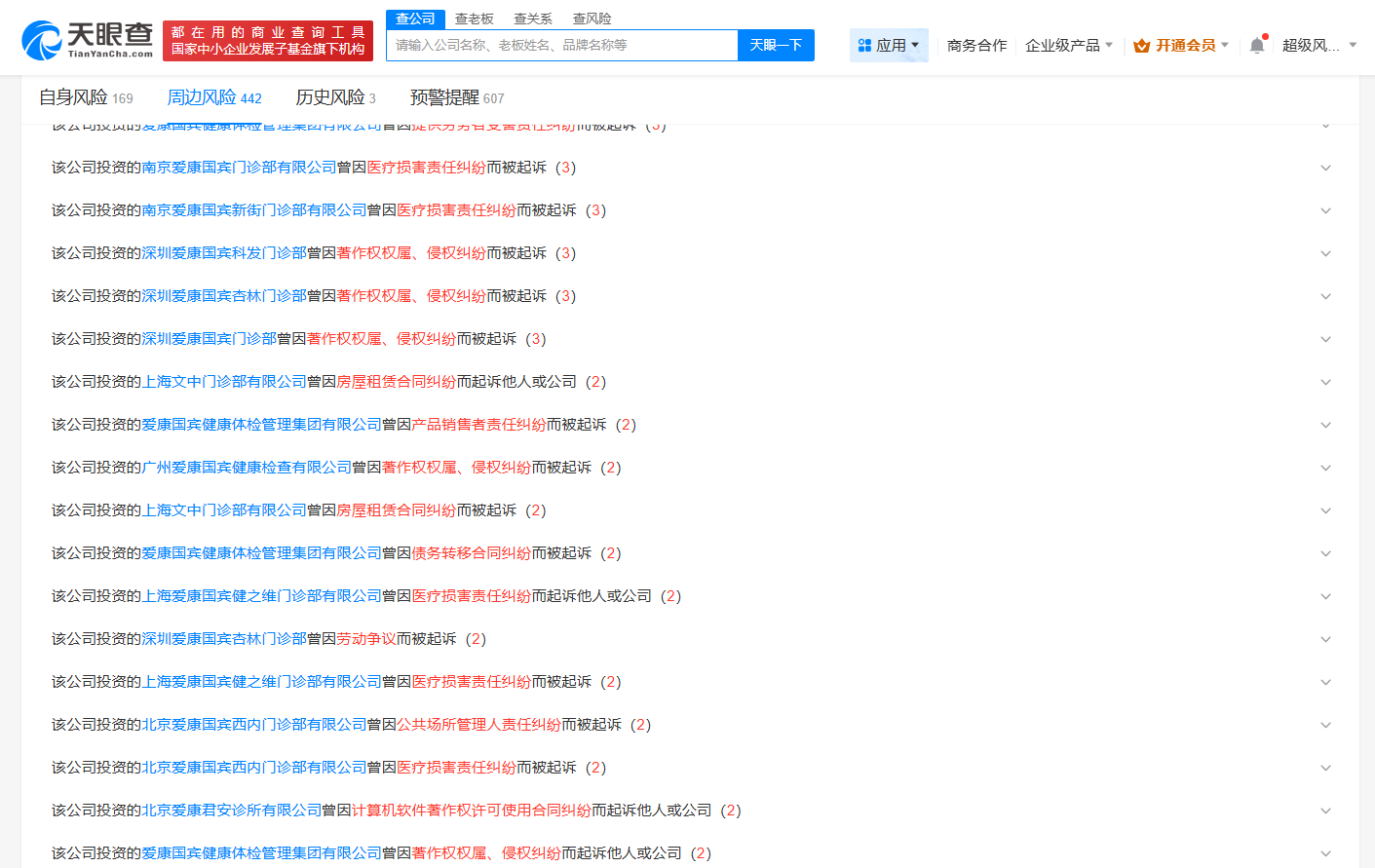Screen dimensions: 1375x868
Task: Expand the 南京爱康国宾门诊部有限公司 row chevron
Action: tap(1325, 168)
